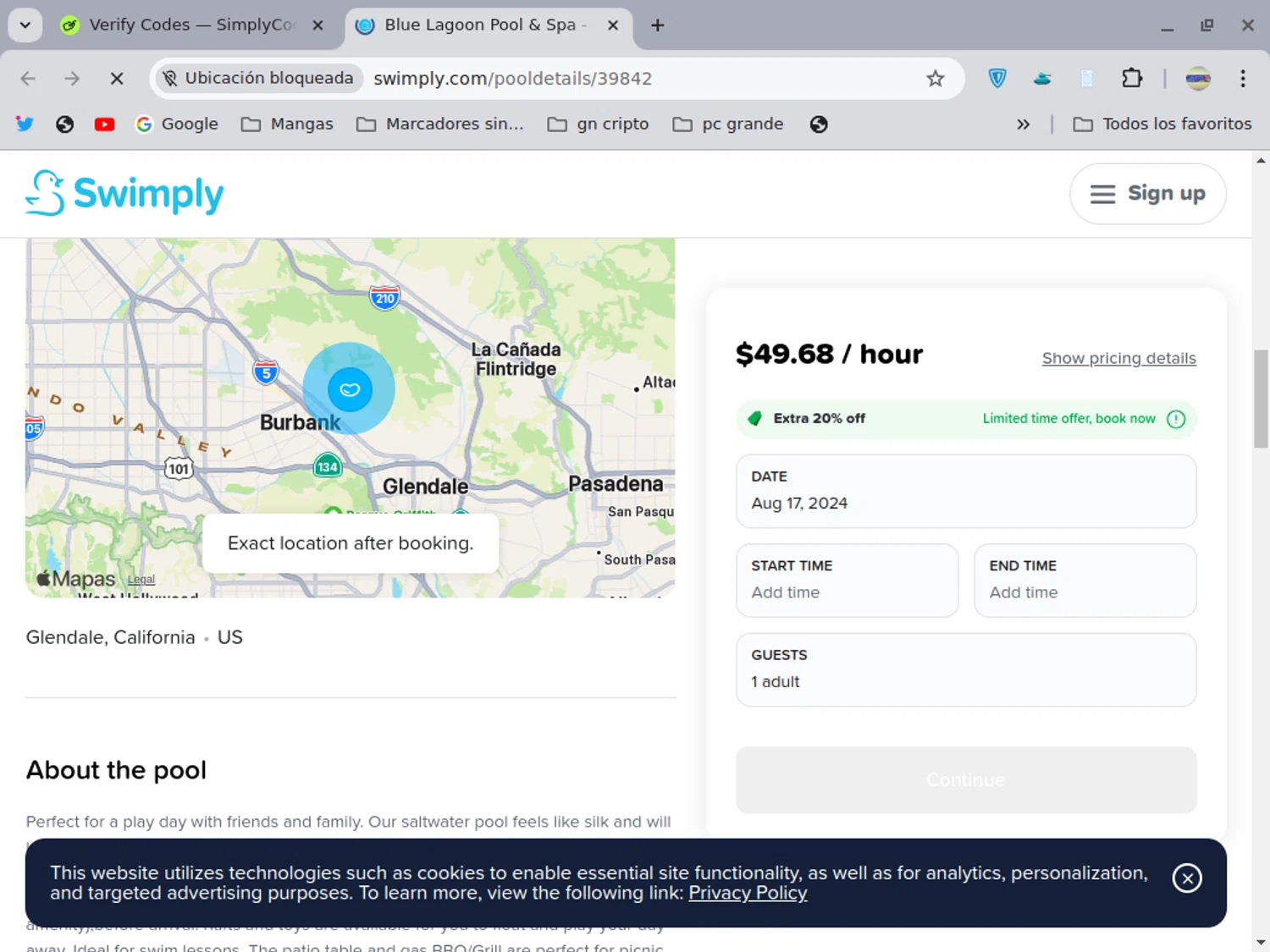Open the last globe bookmark icon
This screenshot has width=1270, height=952.
pyautogui.click(x=819, y=124)
